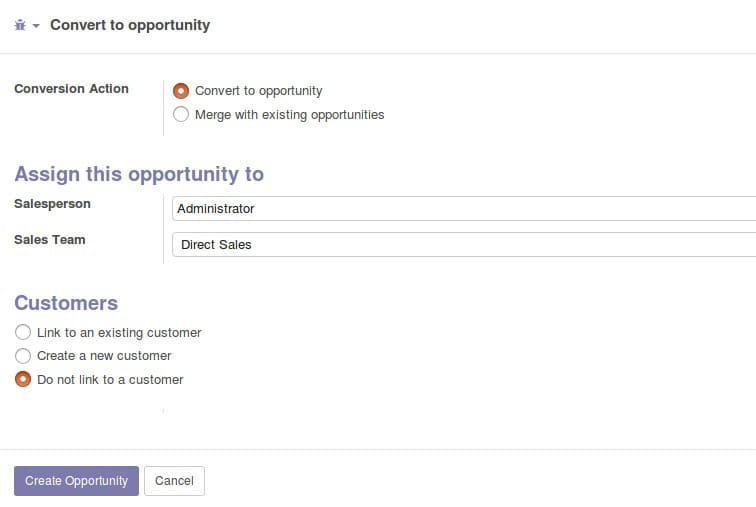The width and height of the screenshot is (756, 507).
Task: Click the Create Opportunity button
Action: (x=76, y=480)
